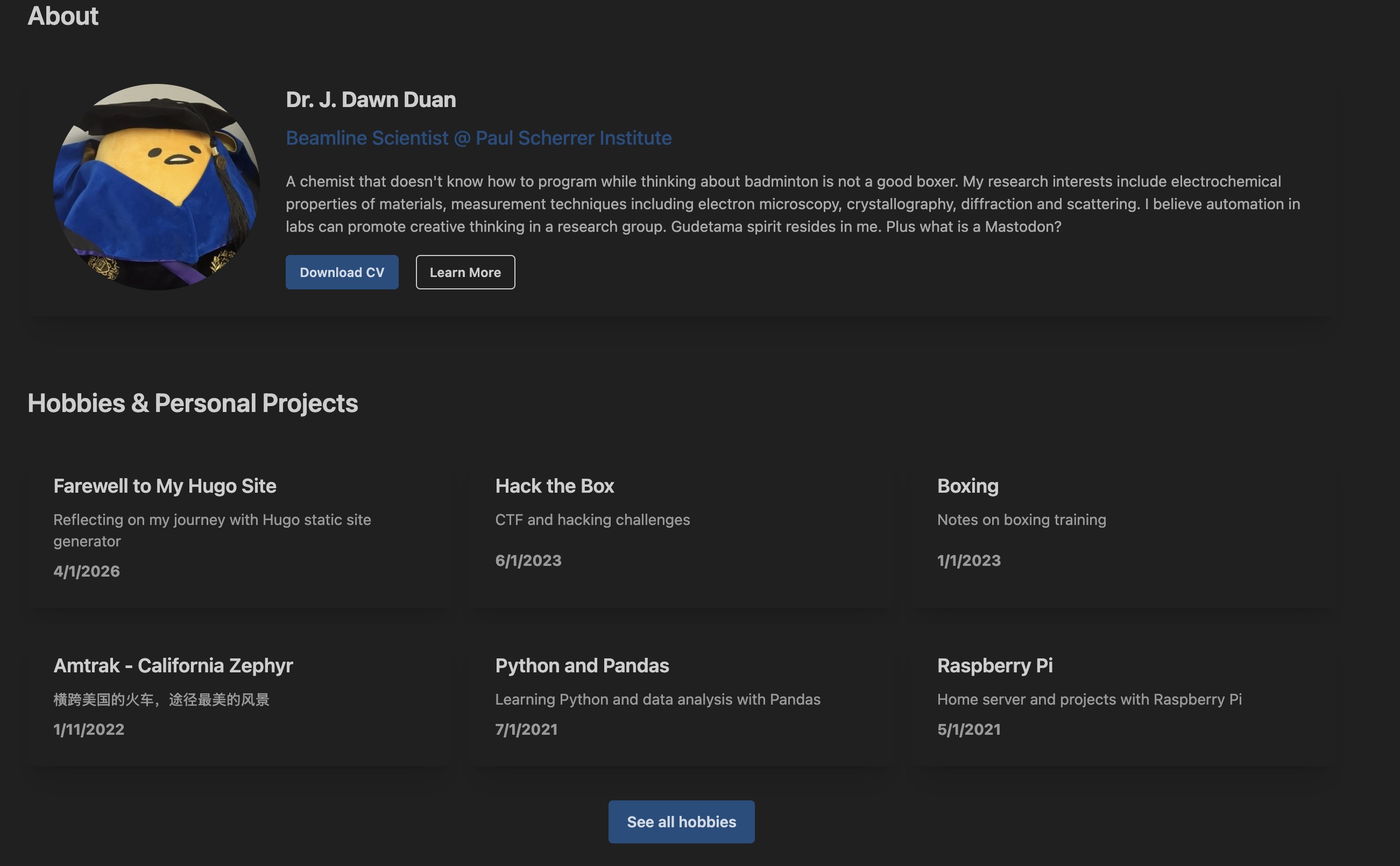Click the Download CV button
This screenshot has height=866, width=1400.
[x=342, y=272]
